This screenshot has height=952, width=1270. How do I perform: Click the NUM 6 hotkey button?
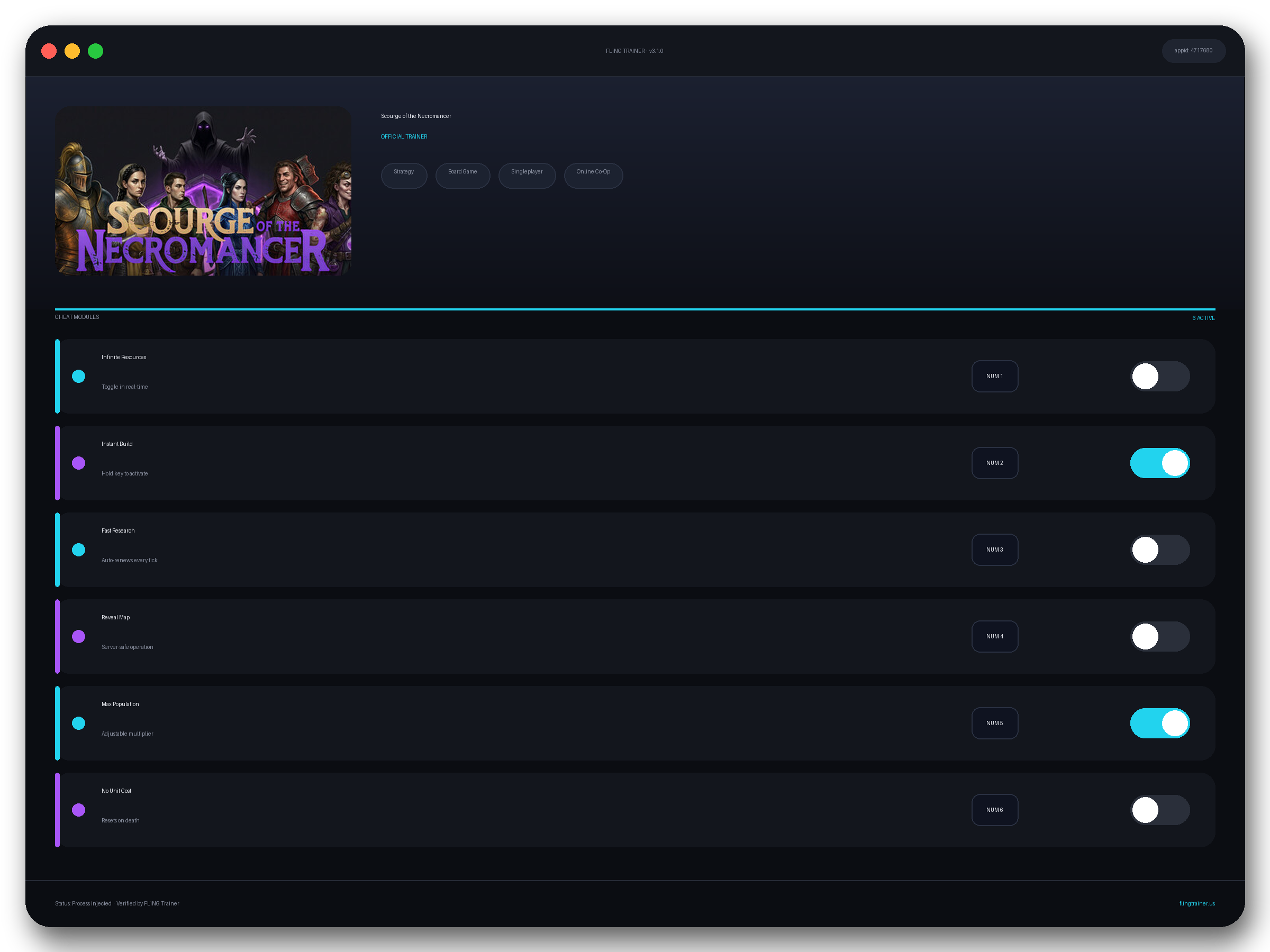pos(994,810)
